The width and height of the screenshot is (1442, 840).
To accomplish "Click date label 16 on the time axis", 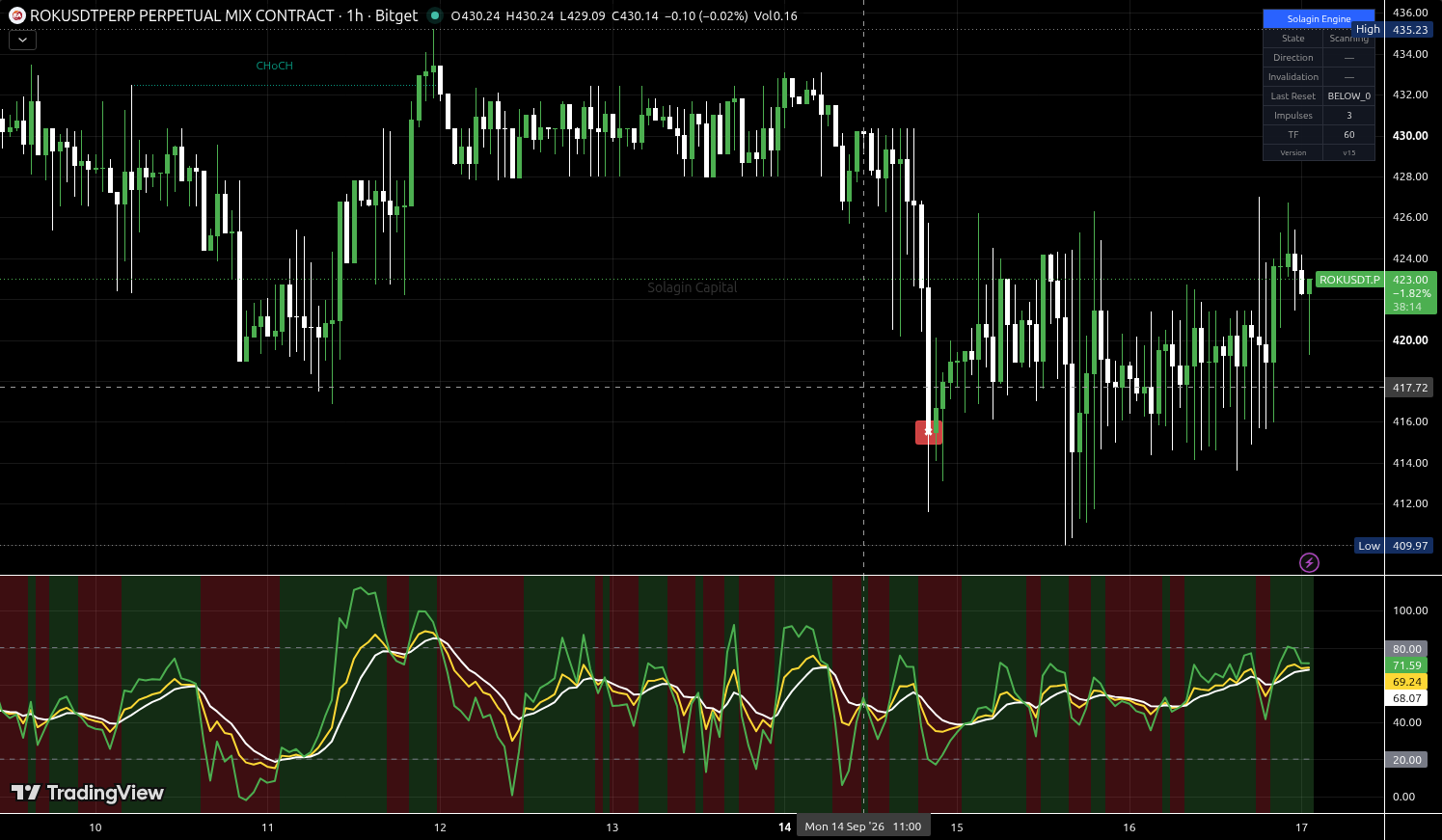I will 1129,826.
